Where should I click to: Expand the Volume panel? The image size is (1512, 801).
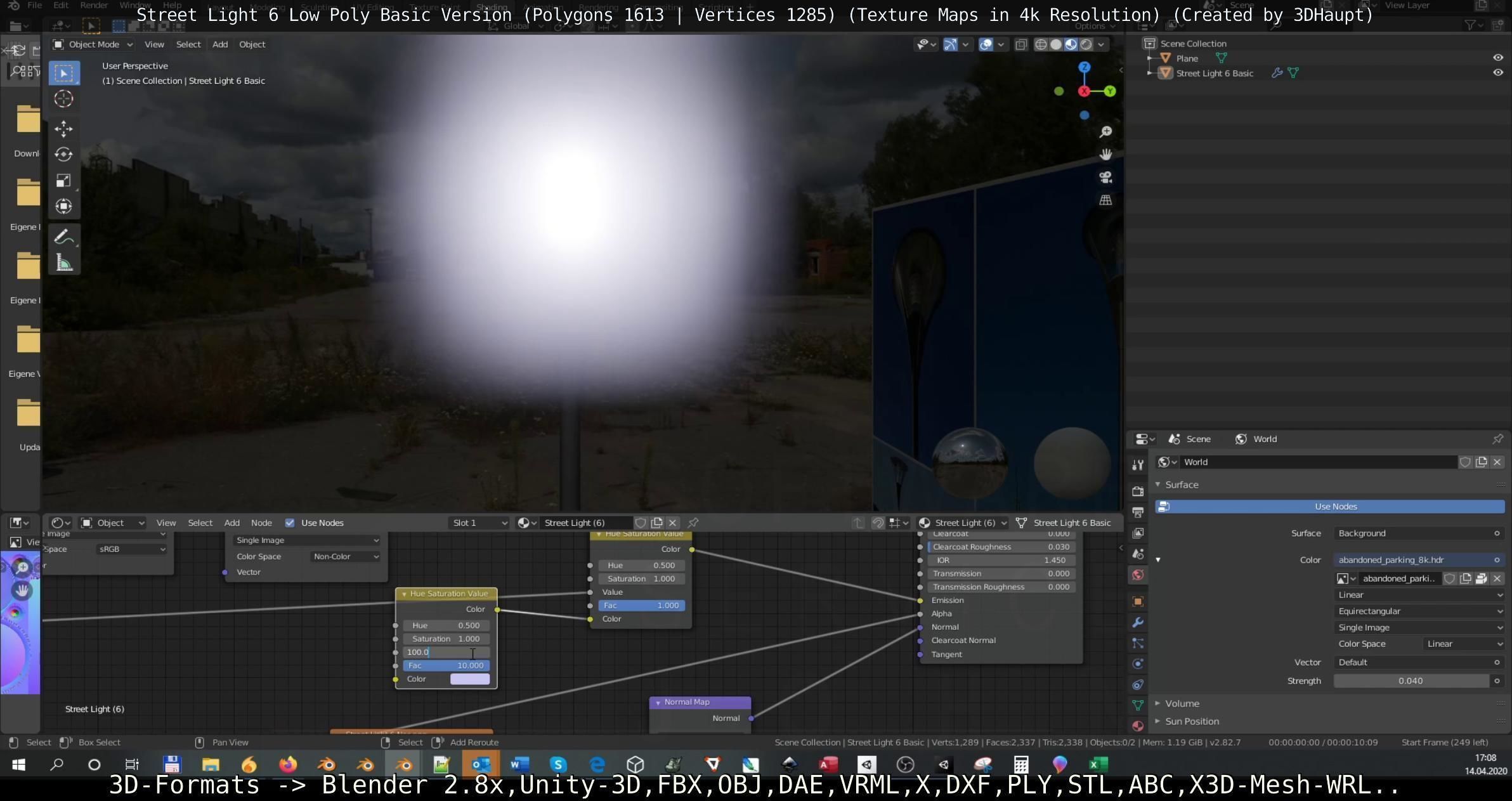point(1182,703)
